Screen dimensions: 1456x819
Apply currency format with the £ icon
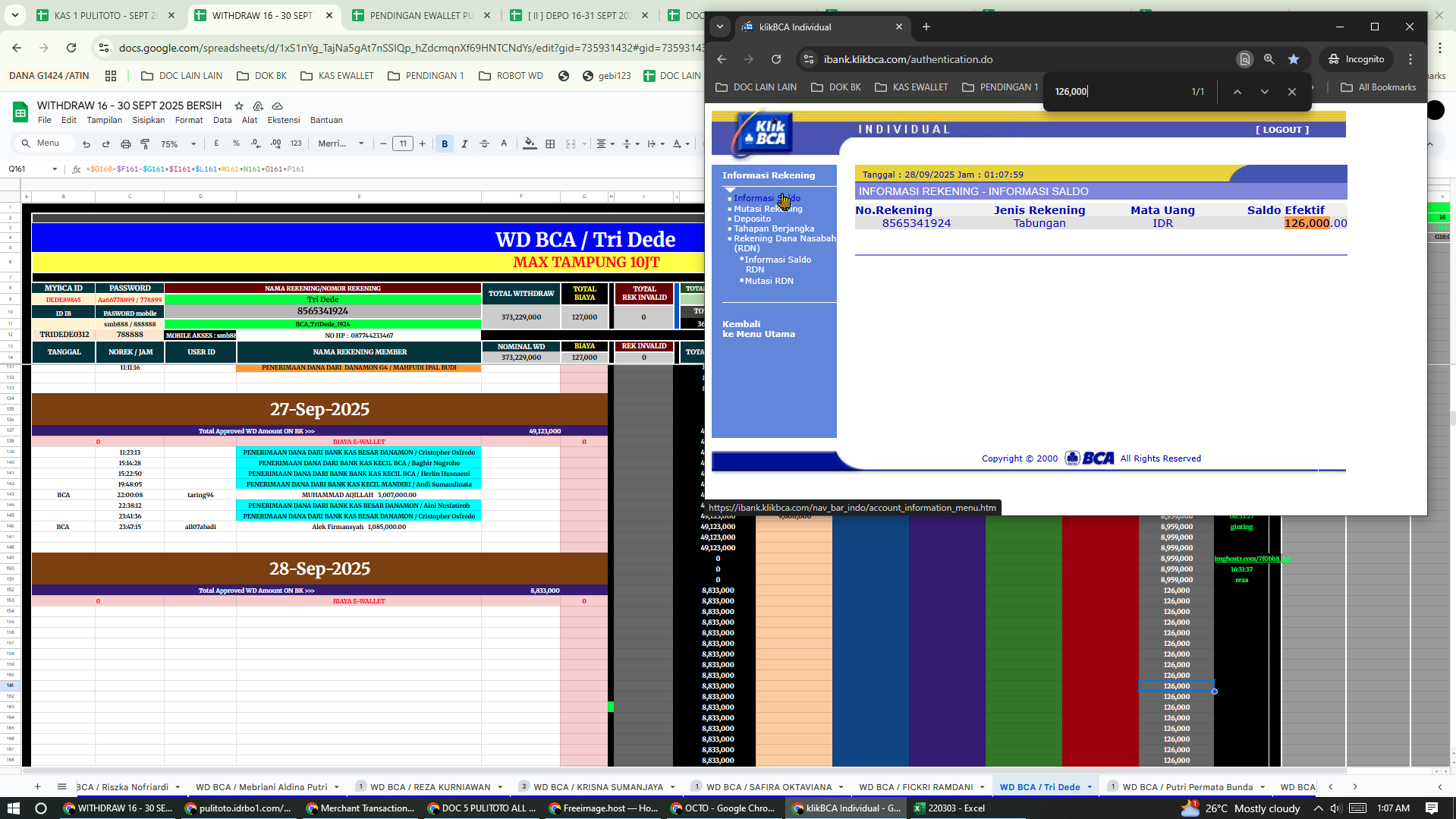tap(217, 143)
